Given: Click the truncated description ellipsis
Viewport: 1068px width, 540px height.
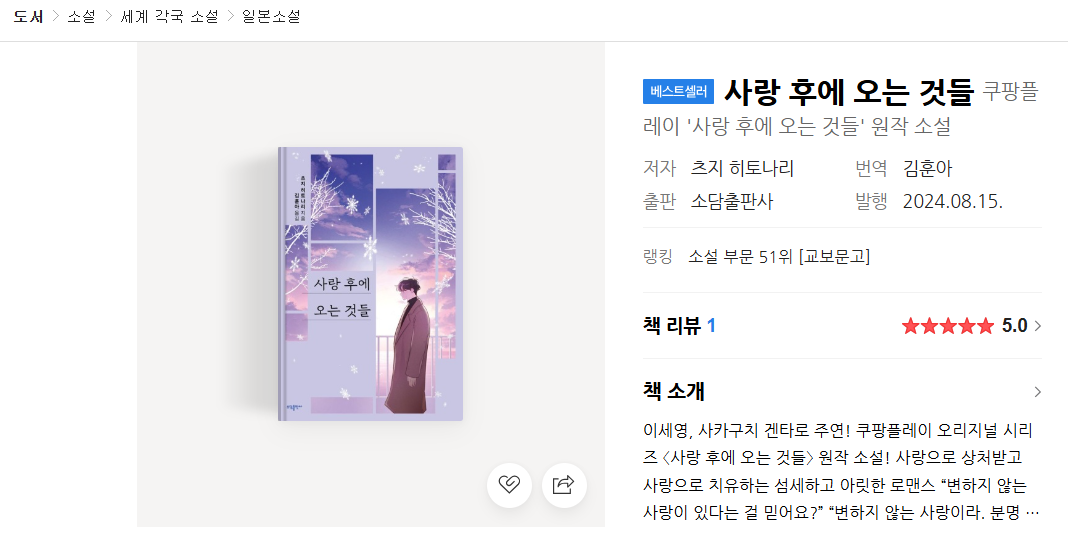Looking at the screenshot, I should (1032, 513).
